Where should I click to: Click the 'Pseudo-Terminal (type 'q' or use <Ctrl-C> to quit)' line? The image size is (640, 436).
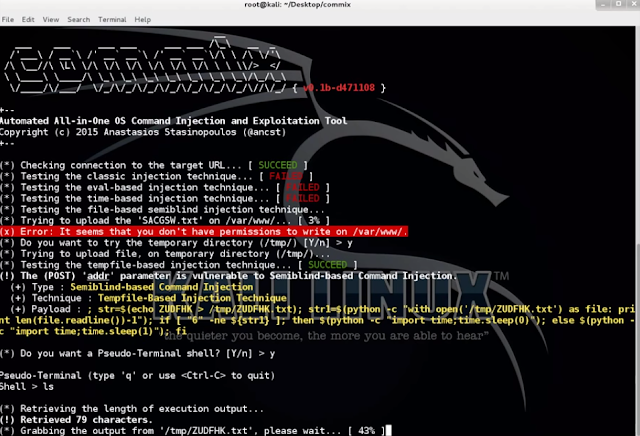coord(138,376)
